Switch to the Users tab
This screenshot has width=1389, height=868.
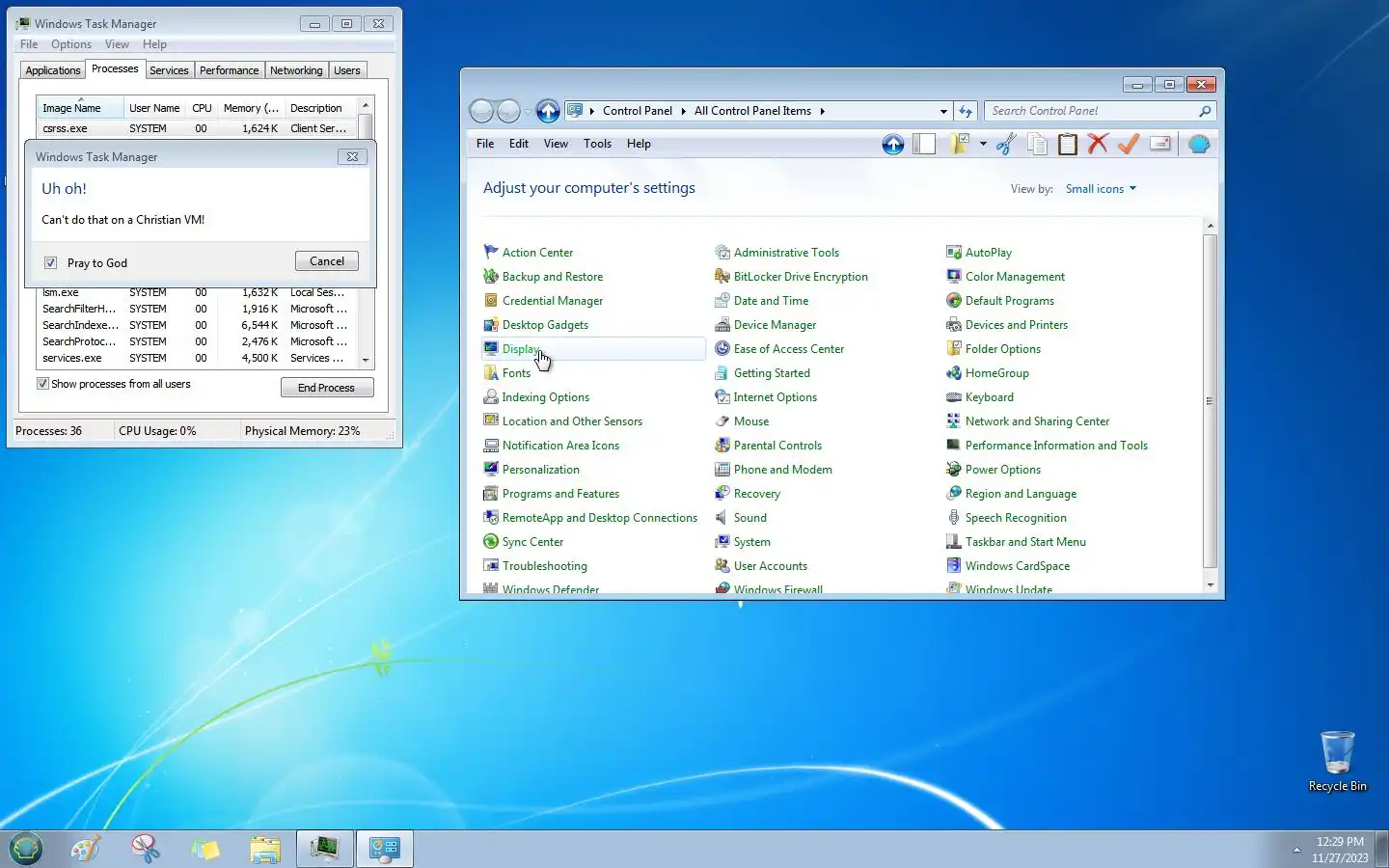pyautogui.click(x=346, y=70)
